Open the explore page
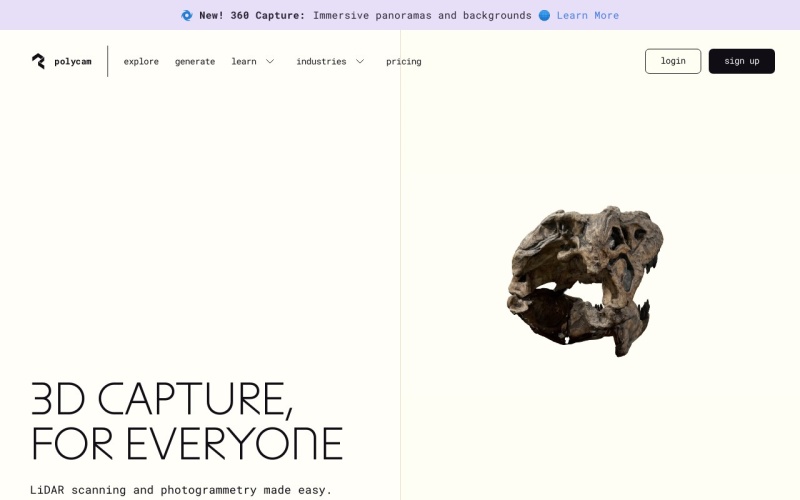This screenshot has height=500, width=800. coord(141,61)
